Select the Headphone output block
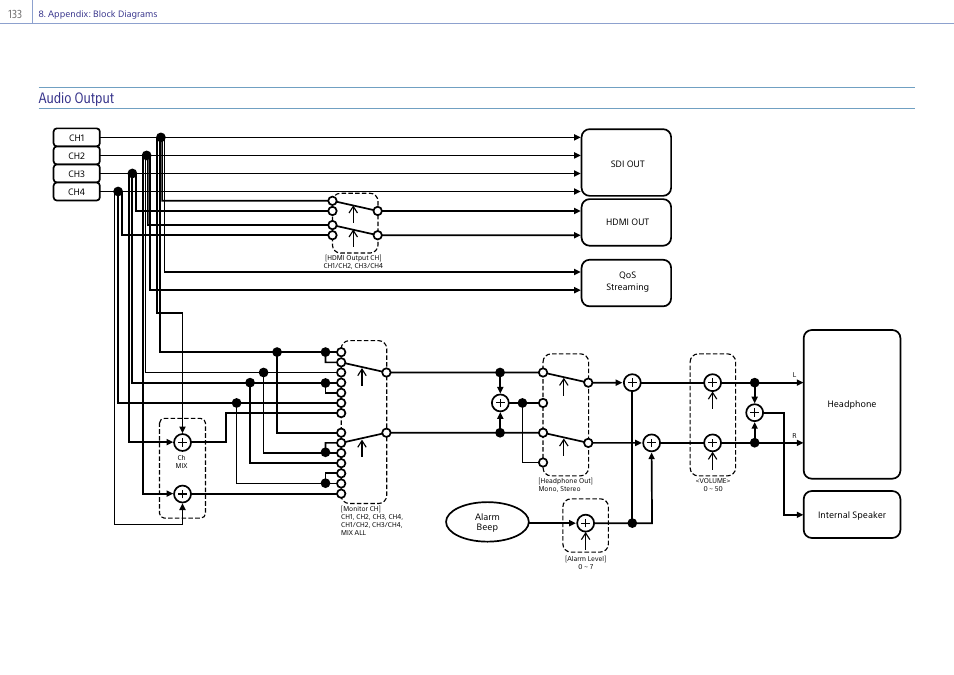The width and height of the screenshot is (954, 675). click(x=852, y=404)
